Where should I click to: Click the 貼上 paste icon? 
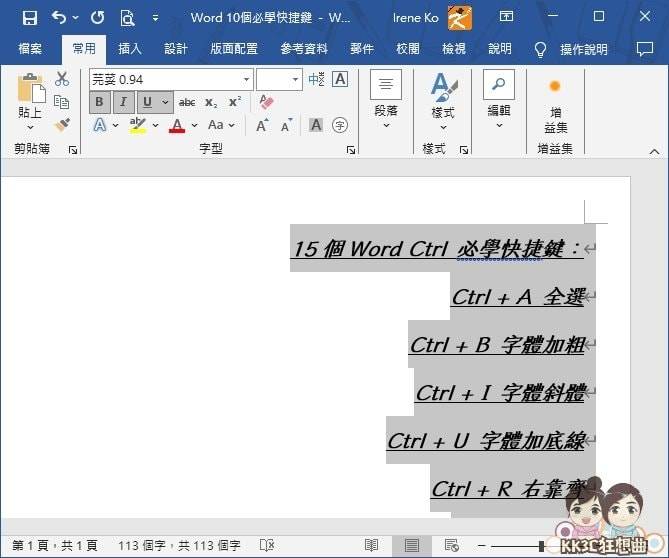31,88
